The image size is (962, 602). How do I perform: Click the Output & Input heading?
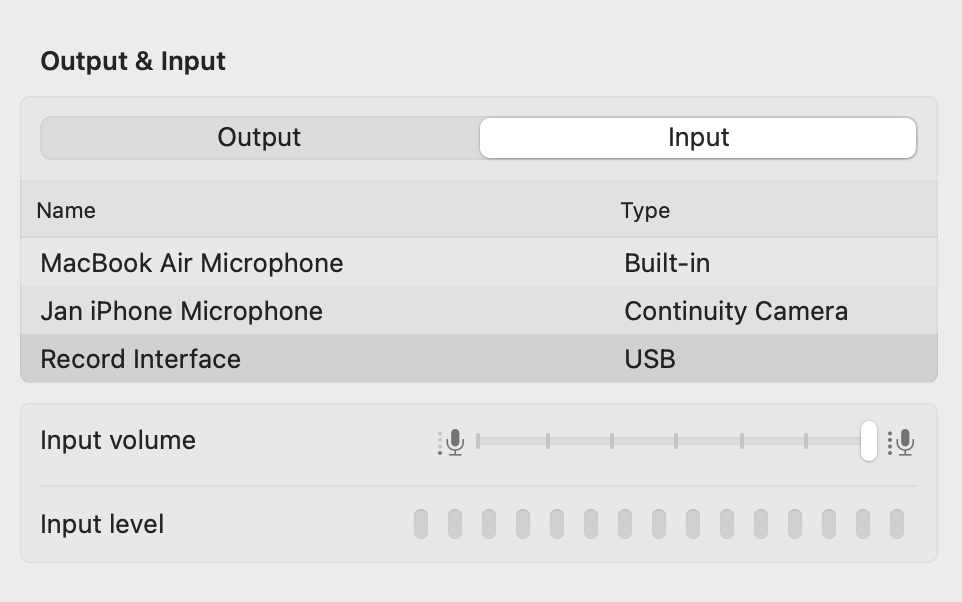133,61
